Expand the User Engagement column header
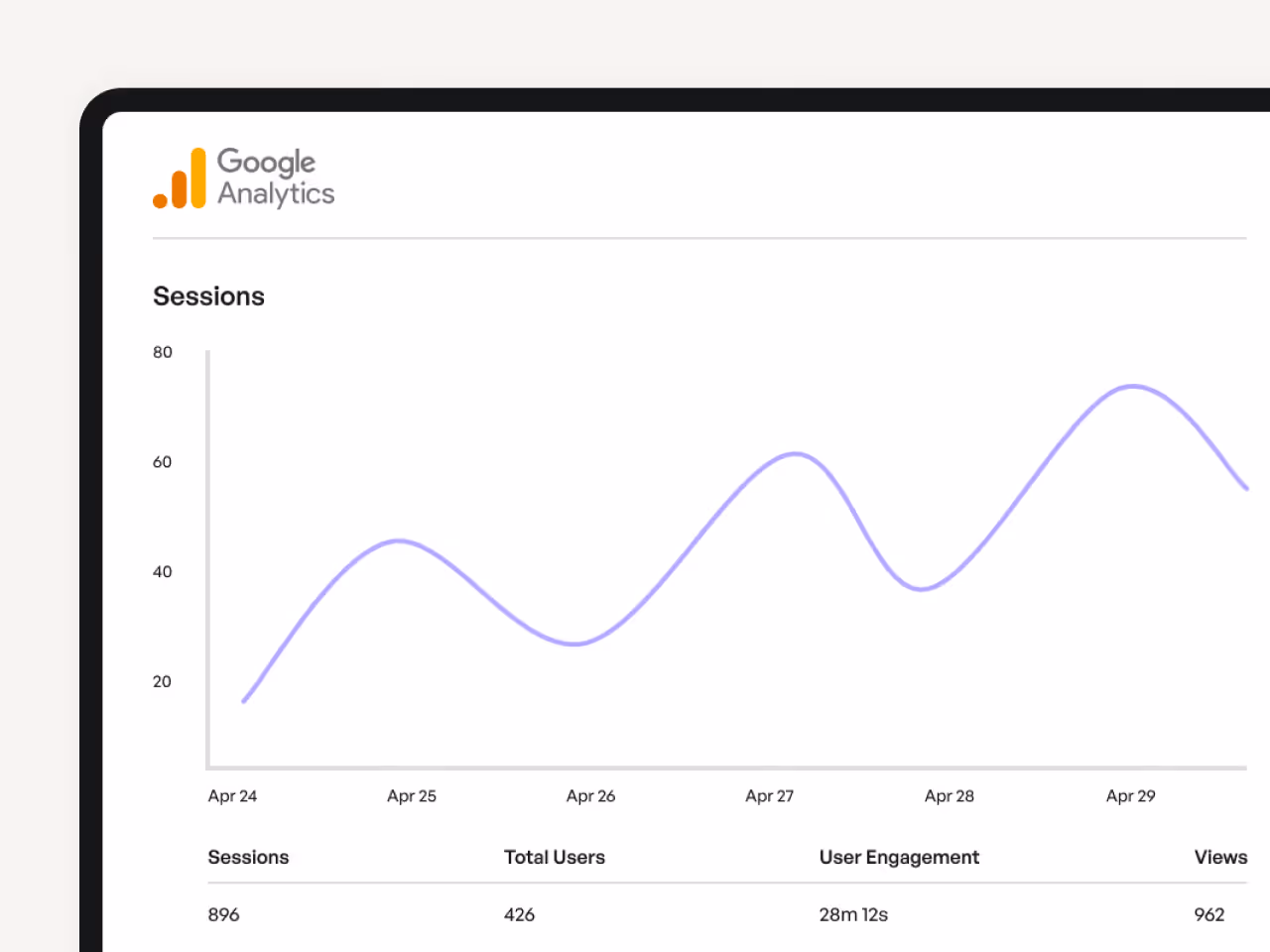This screenshot has width=1270, height=952. coord(899,857)
